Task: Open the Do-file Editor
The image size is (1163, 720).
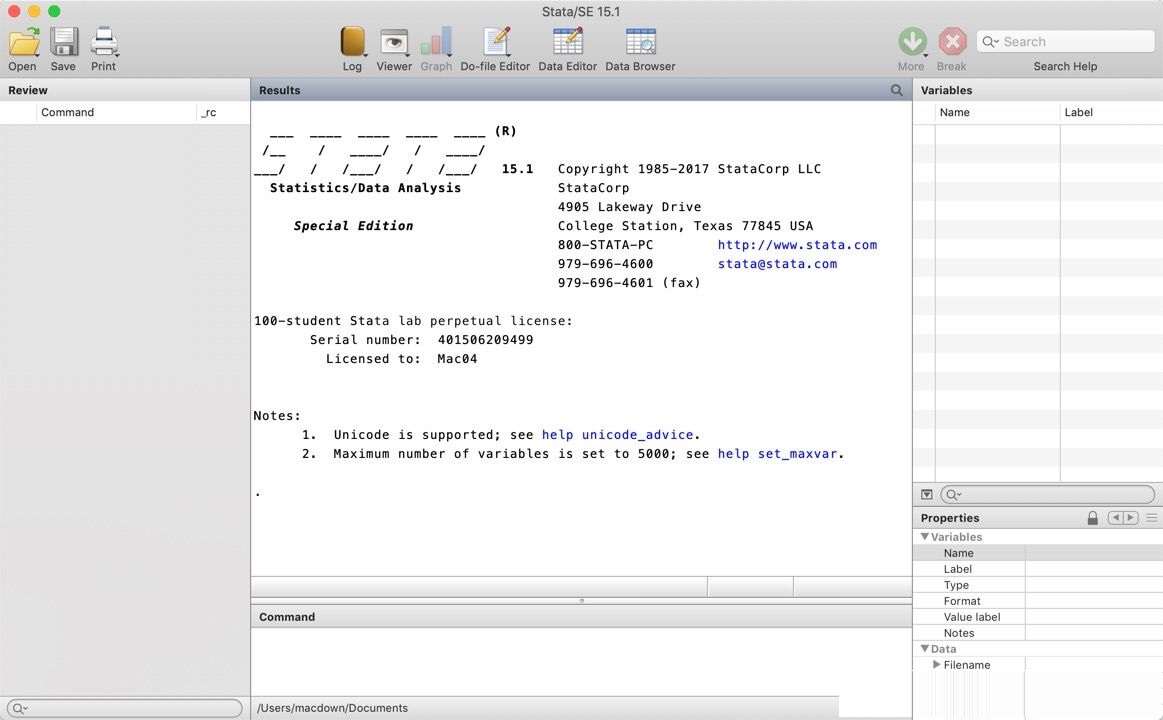Action: [494, 40]
